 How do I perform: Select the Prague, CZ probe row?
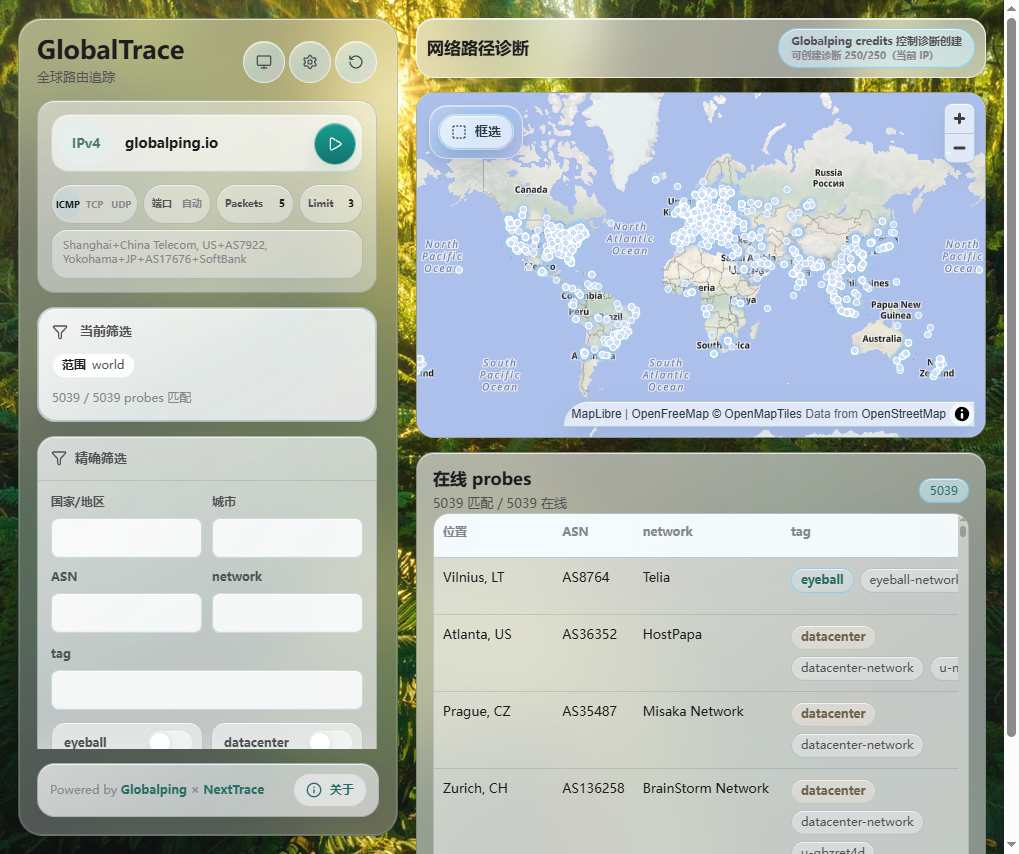pyautogui.click(x=696, y=730)
